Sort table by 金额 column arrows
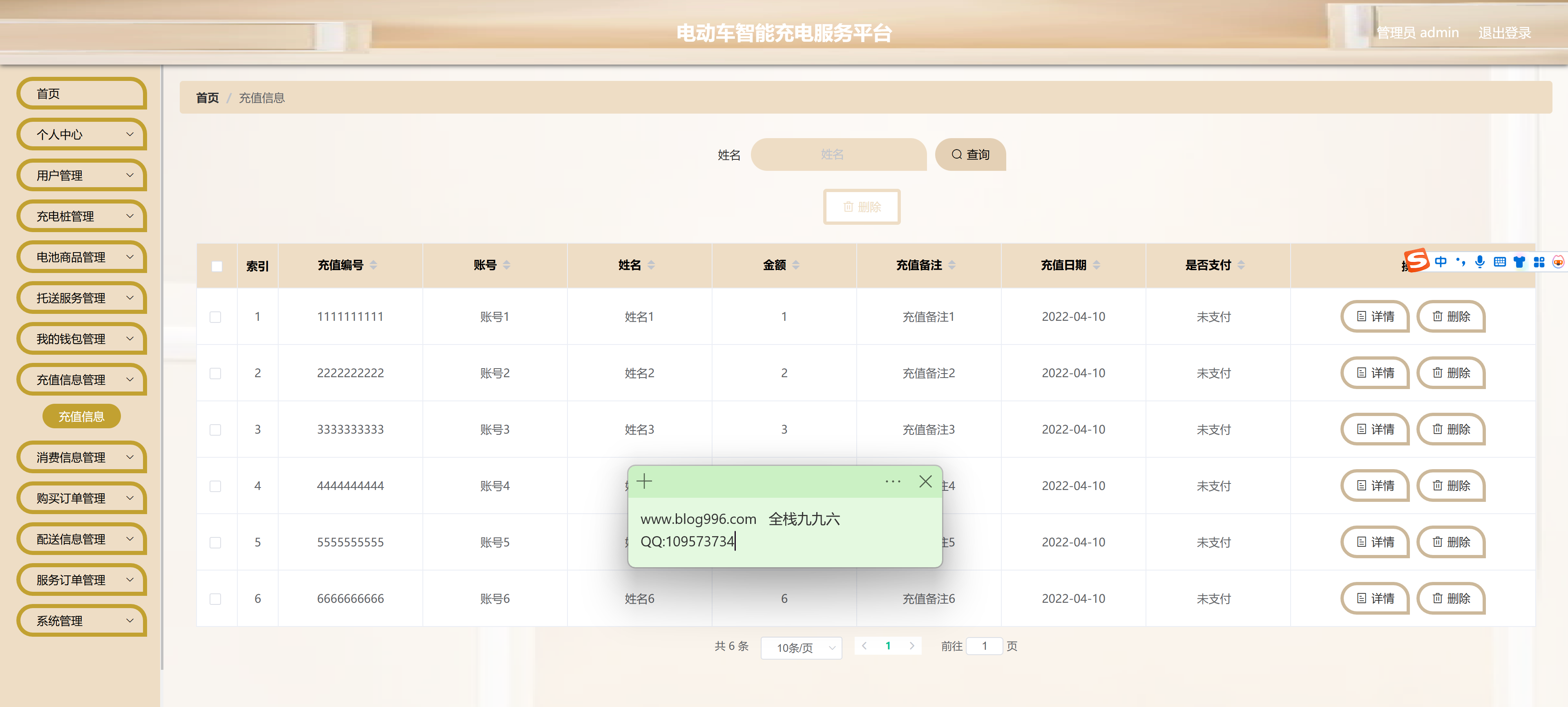Image resolution: width=1568 pixels, height=707 pixels. 795,265
